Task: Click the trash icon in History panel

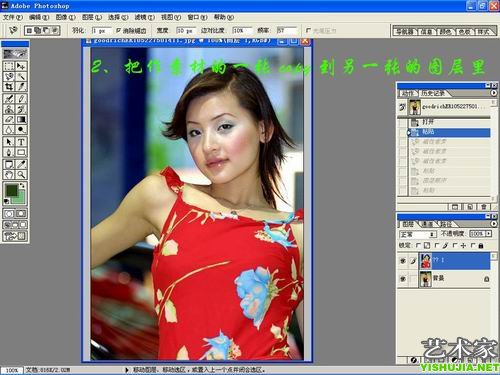Action: tap(483, 207)
